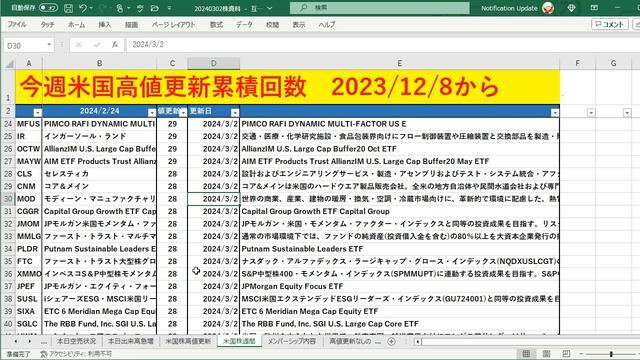Viewport: 640px width, 360px height.
Task: Switch to the 高値更新なしの sheet tab
Action: 350,341
